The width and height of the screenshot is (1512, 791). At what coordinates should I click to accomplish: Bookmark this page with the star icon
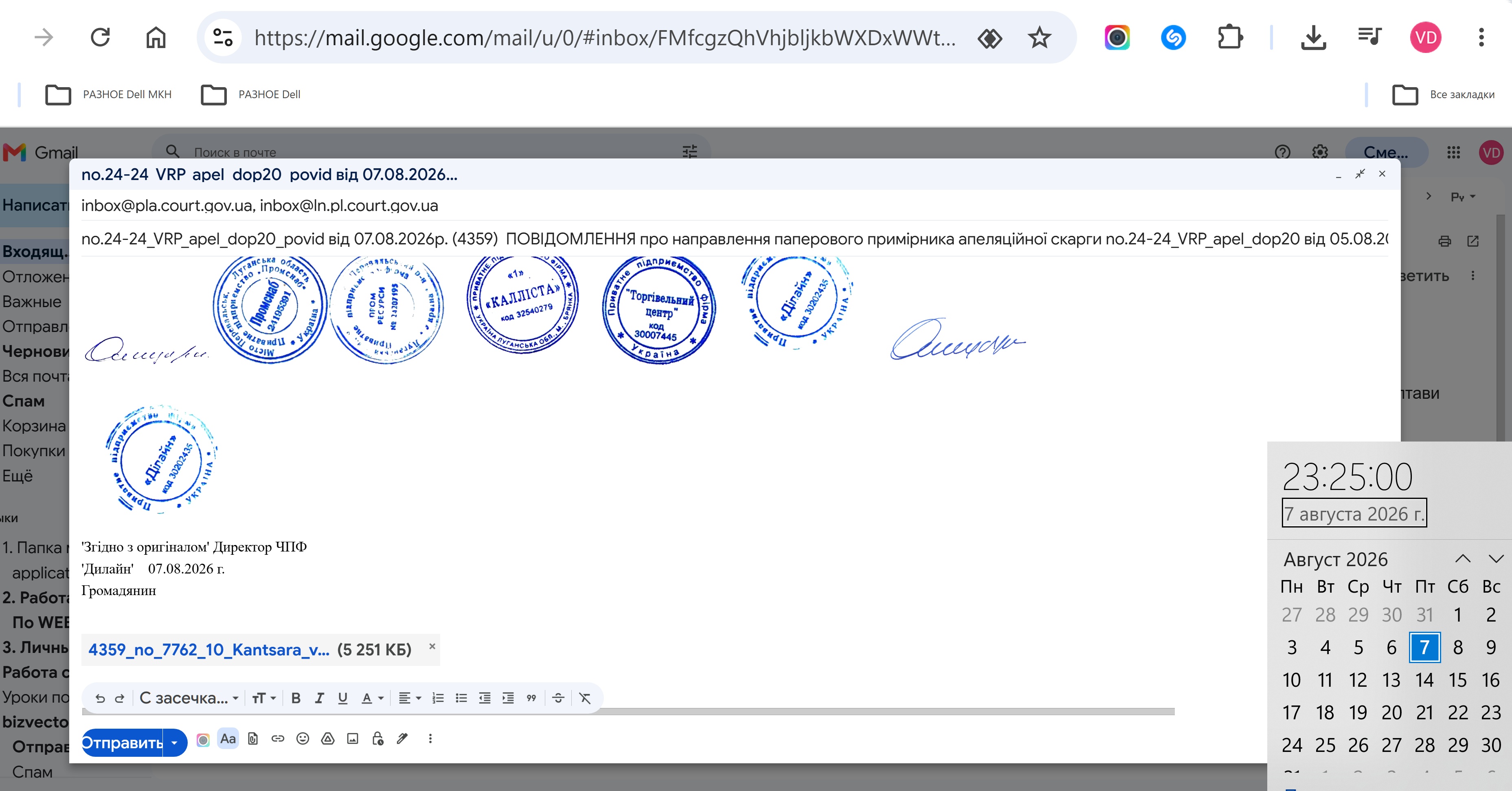tap(1040, 37)
